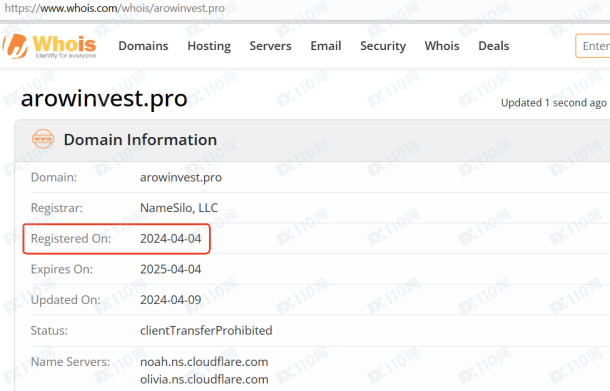Open the Security menu
Image resolution: width=610 pixels, height=391 pixels.
(x=383, y=46)
